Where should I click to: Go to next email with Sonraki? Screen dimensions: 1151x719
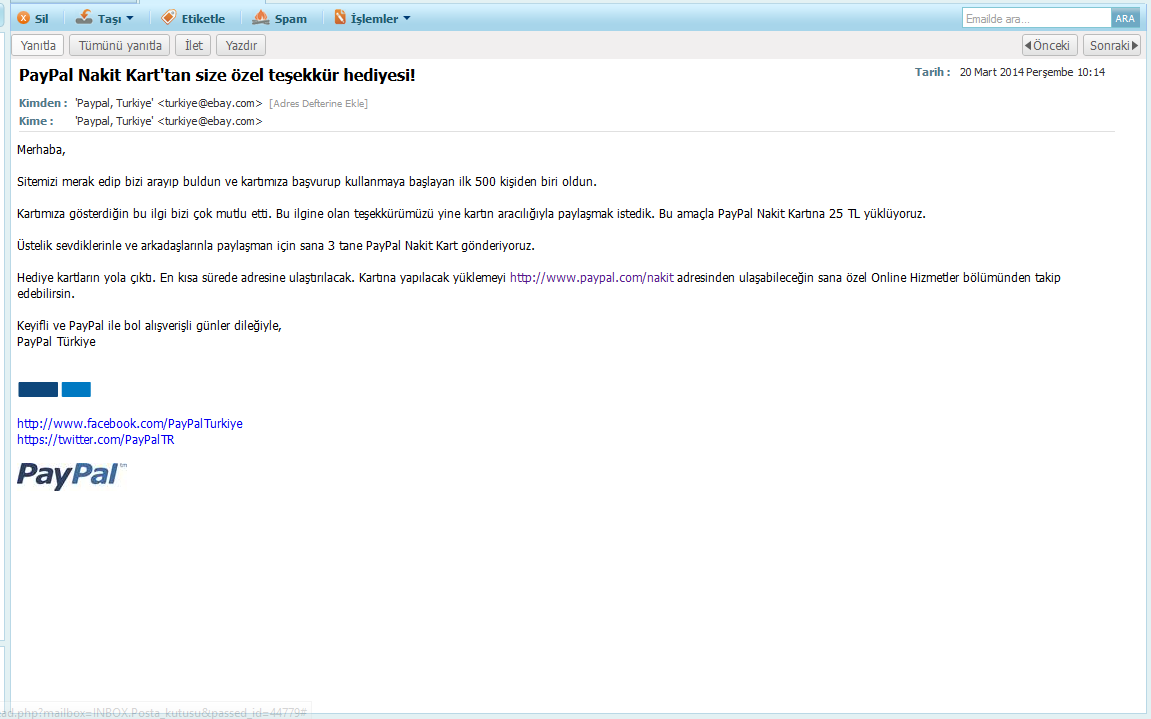[x=1111, y=46]
